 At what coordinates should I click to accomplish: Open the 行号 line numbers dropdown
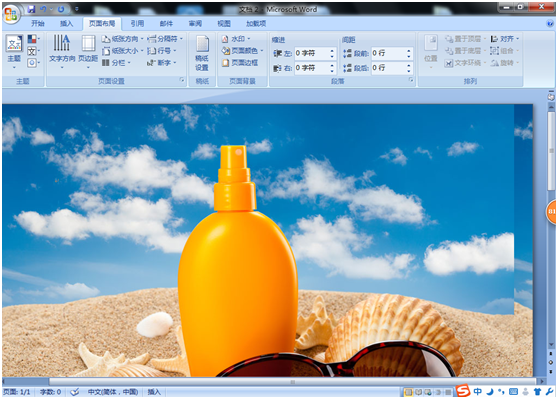click(x=162, y=51)
